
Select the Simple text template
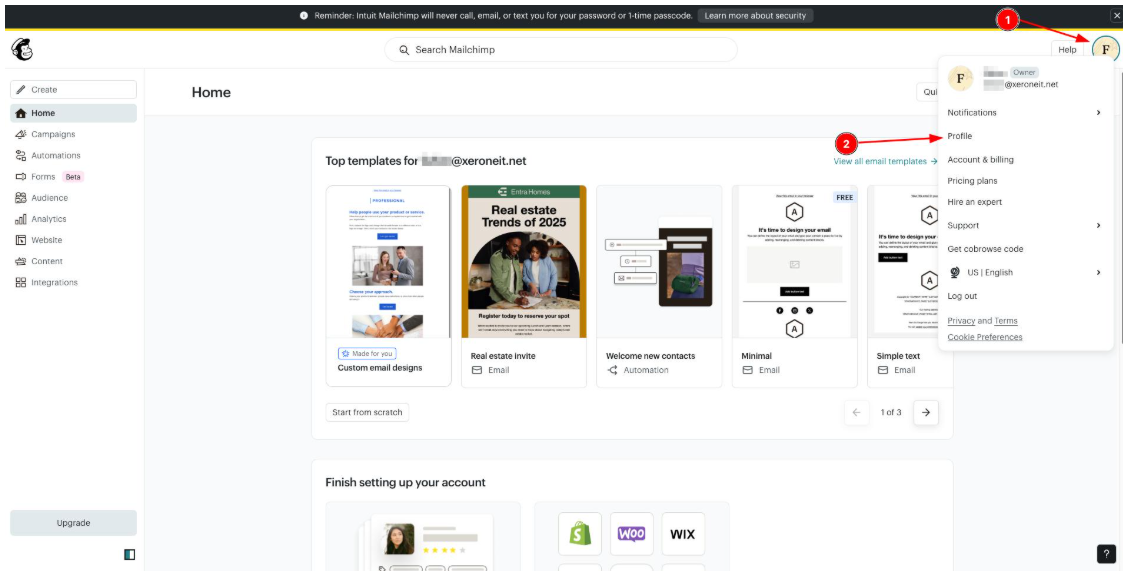click(x=910, y=286)
